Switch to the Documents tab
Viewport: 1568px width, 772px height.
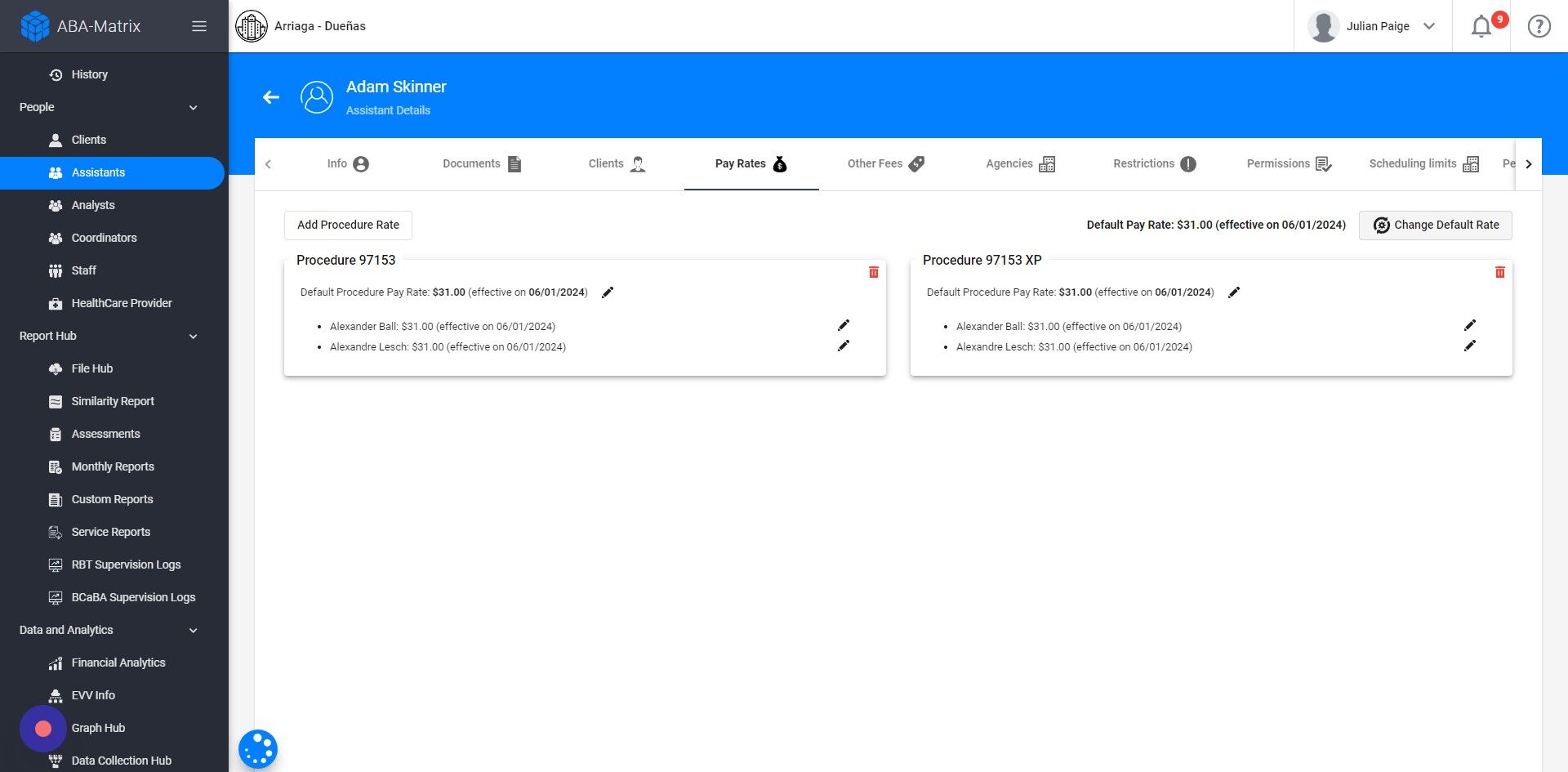tap(482, 163)
